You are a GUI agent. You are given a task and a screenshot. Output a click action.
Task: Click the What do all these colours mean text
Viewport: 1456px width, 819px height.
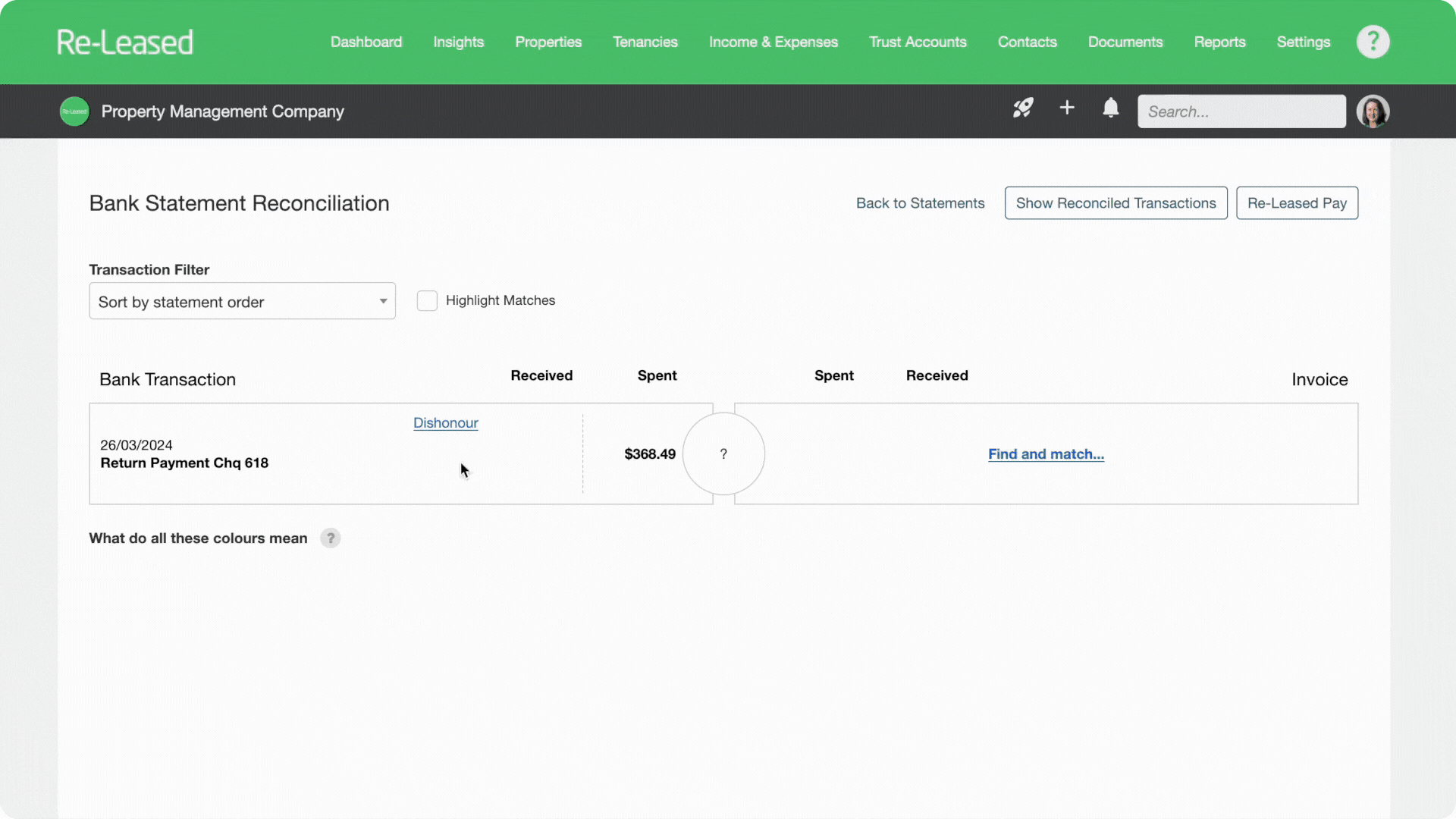pos(198,538)
